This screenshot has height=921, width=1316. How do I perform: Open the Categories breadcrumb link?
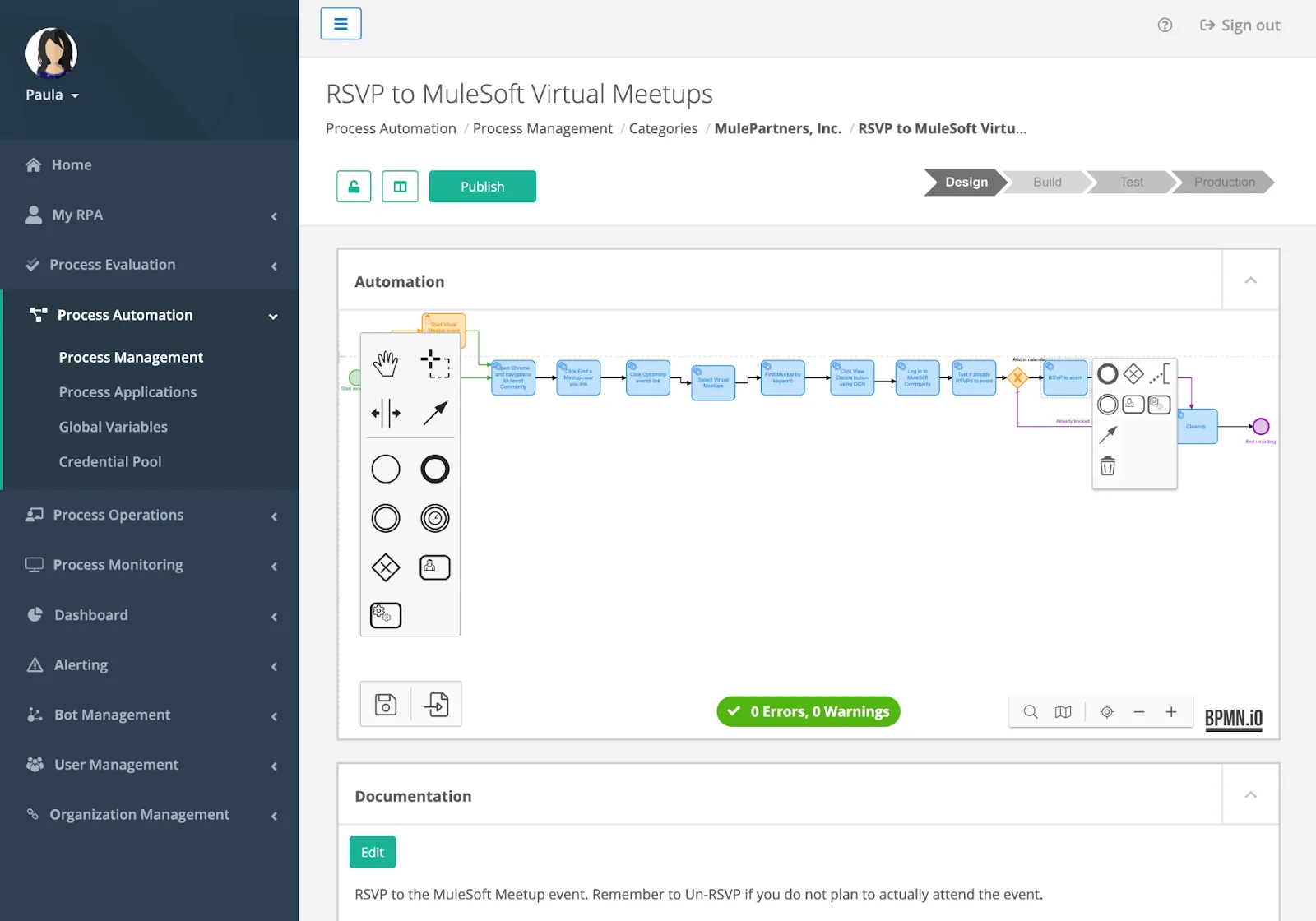[663, 129]
